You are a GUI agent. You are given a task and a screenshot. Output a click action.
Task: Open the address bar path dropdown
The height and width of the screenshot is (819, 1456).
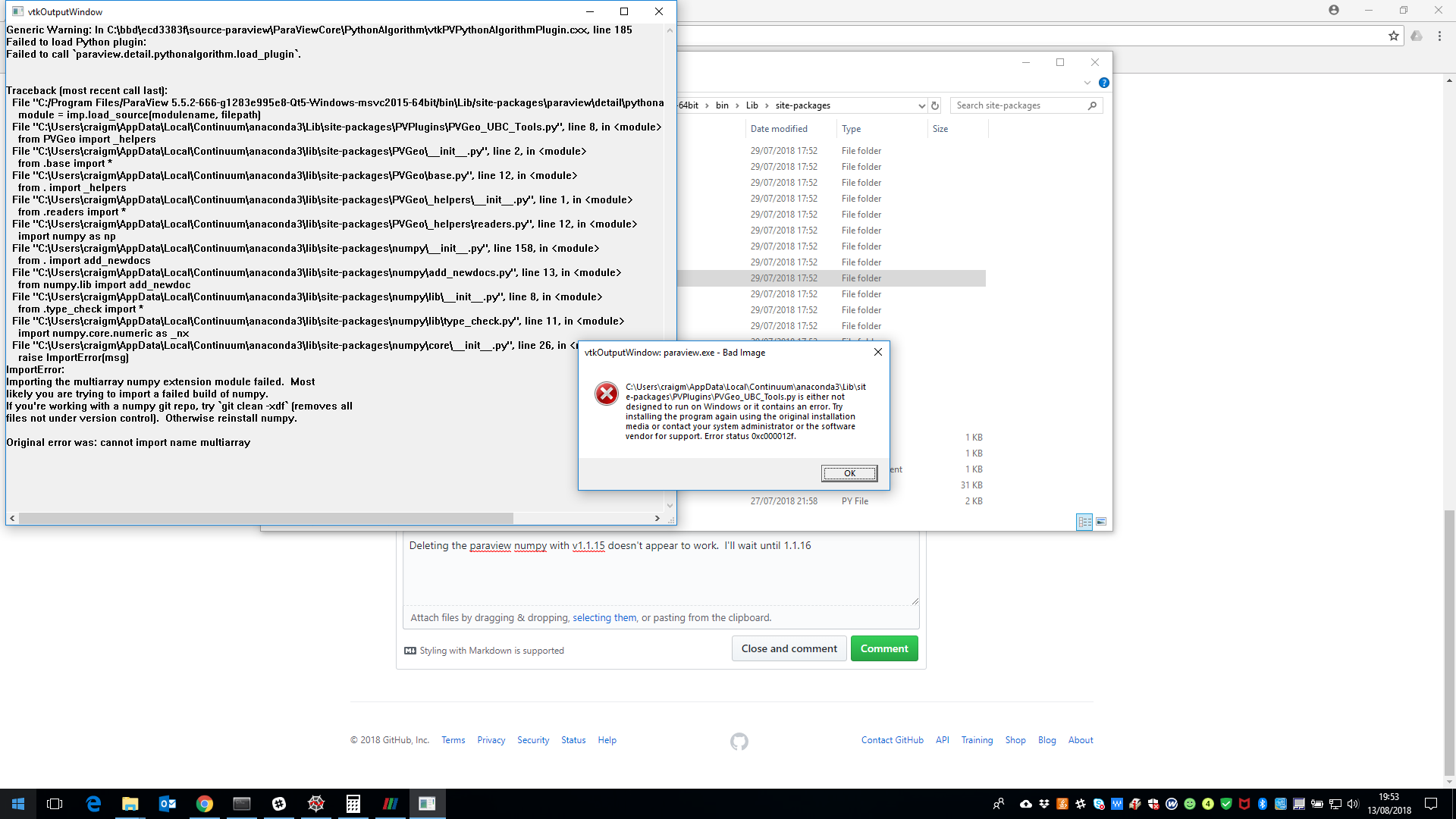pyautogui.click(x=922, y=105)
